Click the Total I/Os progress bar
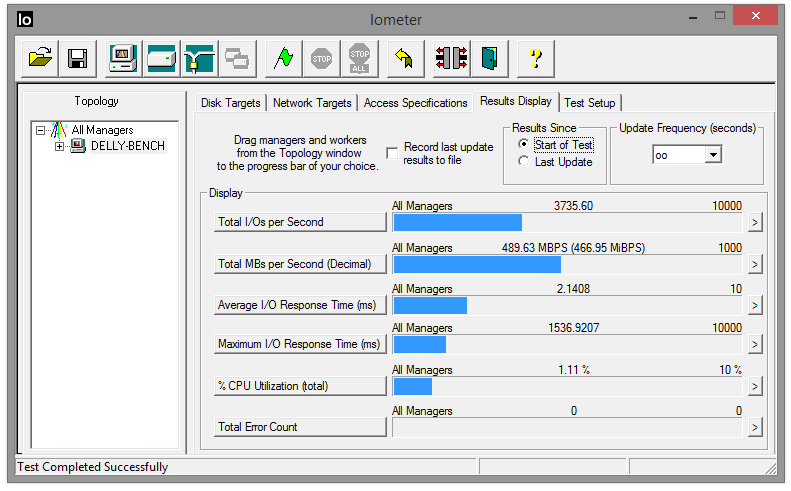This screenshot has width=791, height=491. [568, 223]
